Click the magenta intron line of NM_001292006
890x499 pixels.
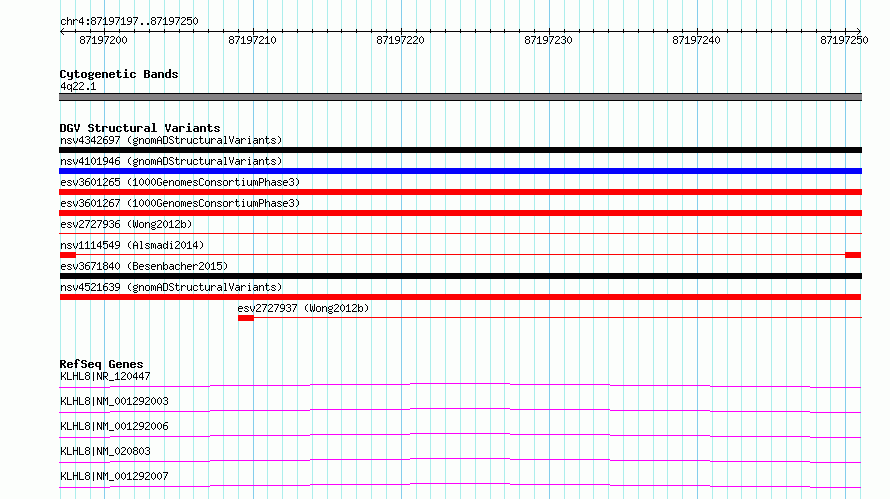pyautogui.click(x=460, y=436)
